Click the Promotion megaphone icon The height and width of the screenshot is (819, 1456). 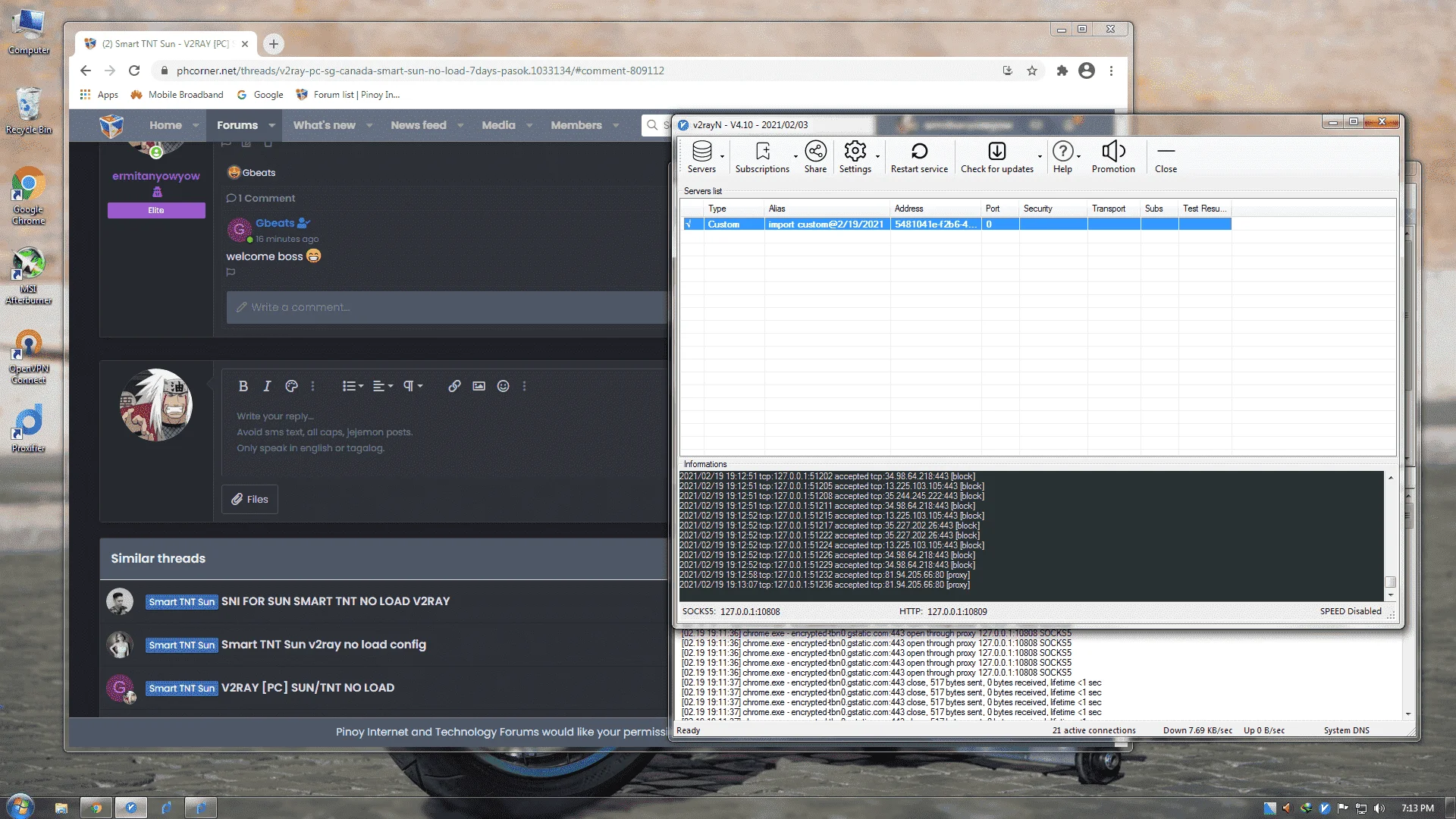pyautogui.click(x=1113, y=157)
